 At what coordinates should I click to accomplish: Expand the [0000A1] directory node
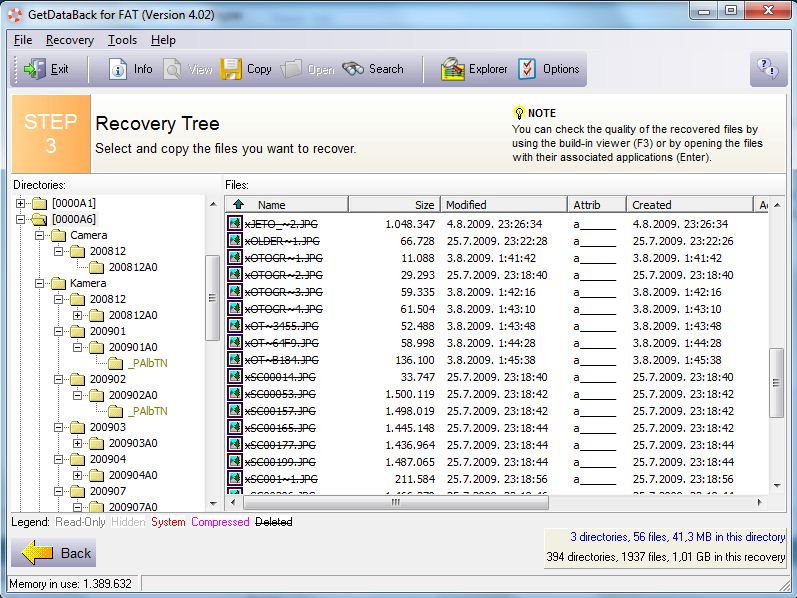(x=20, y=203)
